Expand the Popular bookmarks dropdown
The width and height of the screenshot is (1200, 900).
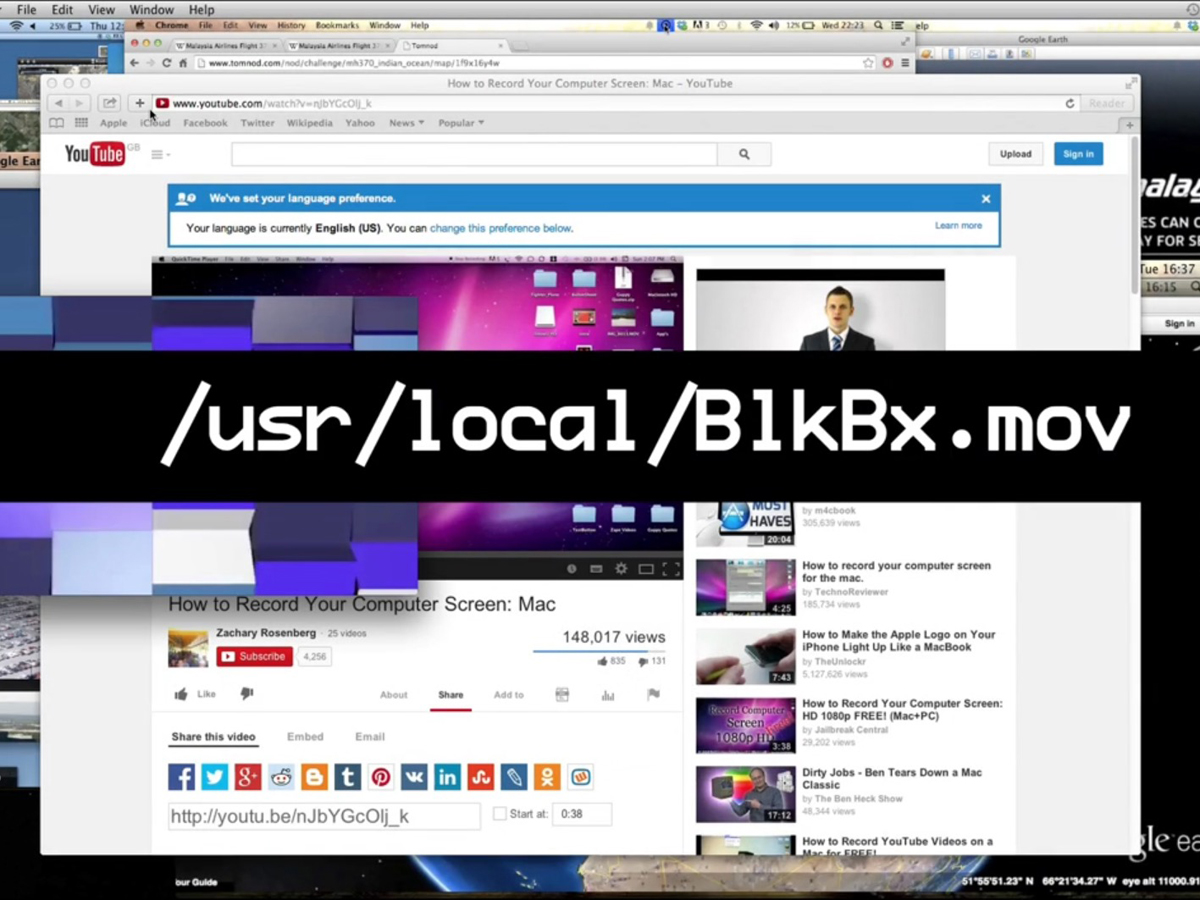(460, 123)
